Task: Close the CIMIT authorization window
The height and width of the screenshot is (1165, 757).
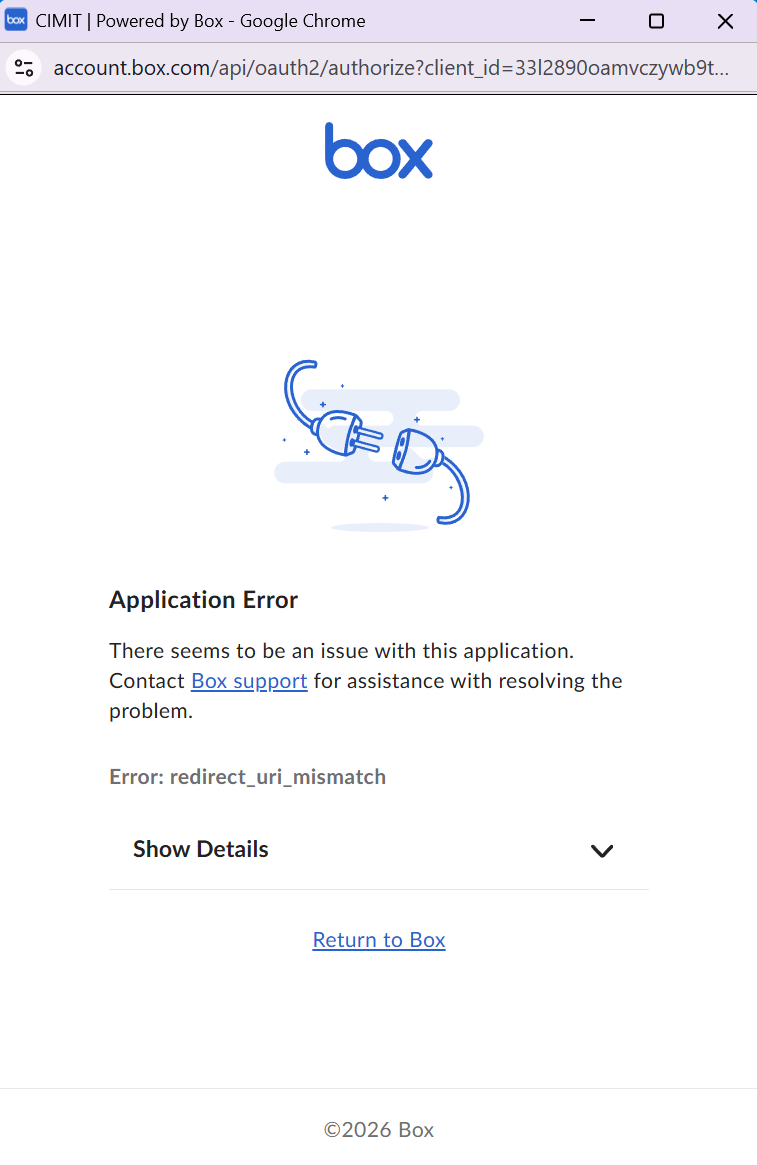Action: coord(726,21)
